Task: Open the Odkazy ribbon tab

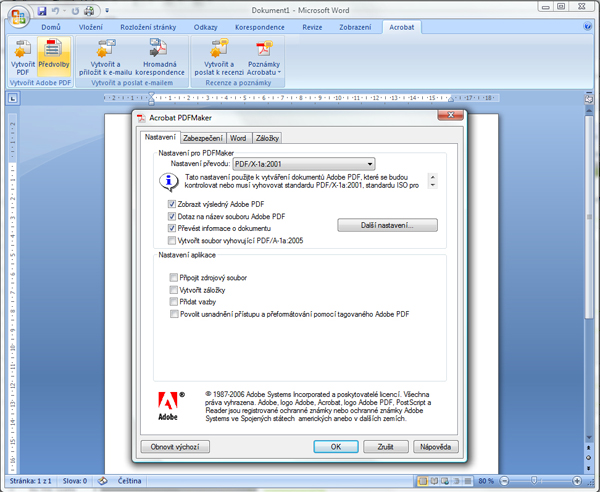Action: 205,27
